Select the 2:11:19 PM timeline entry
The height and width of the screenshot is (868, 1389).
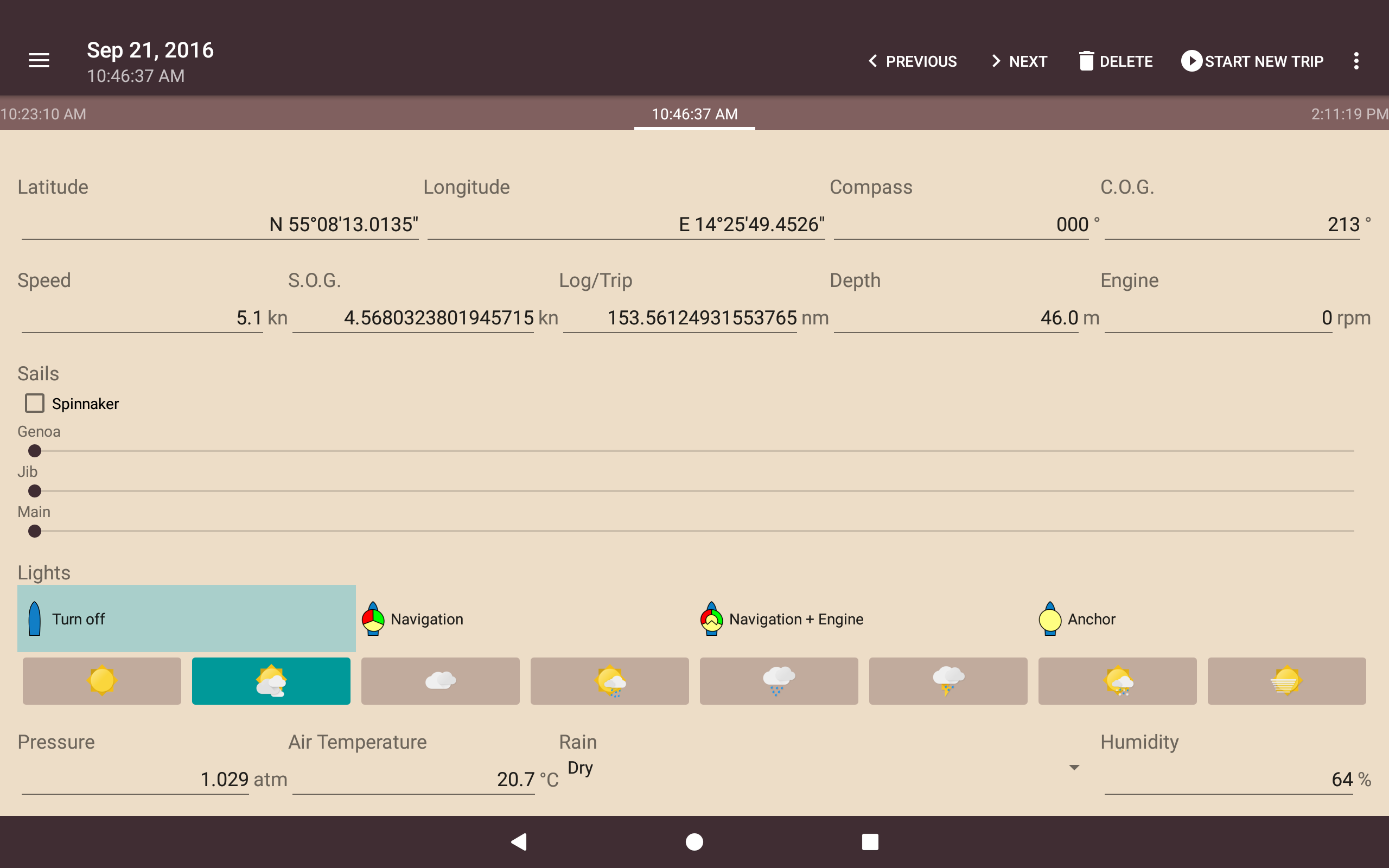(x=1349, y=114)
